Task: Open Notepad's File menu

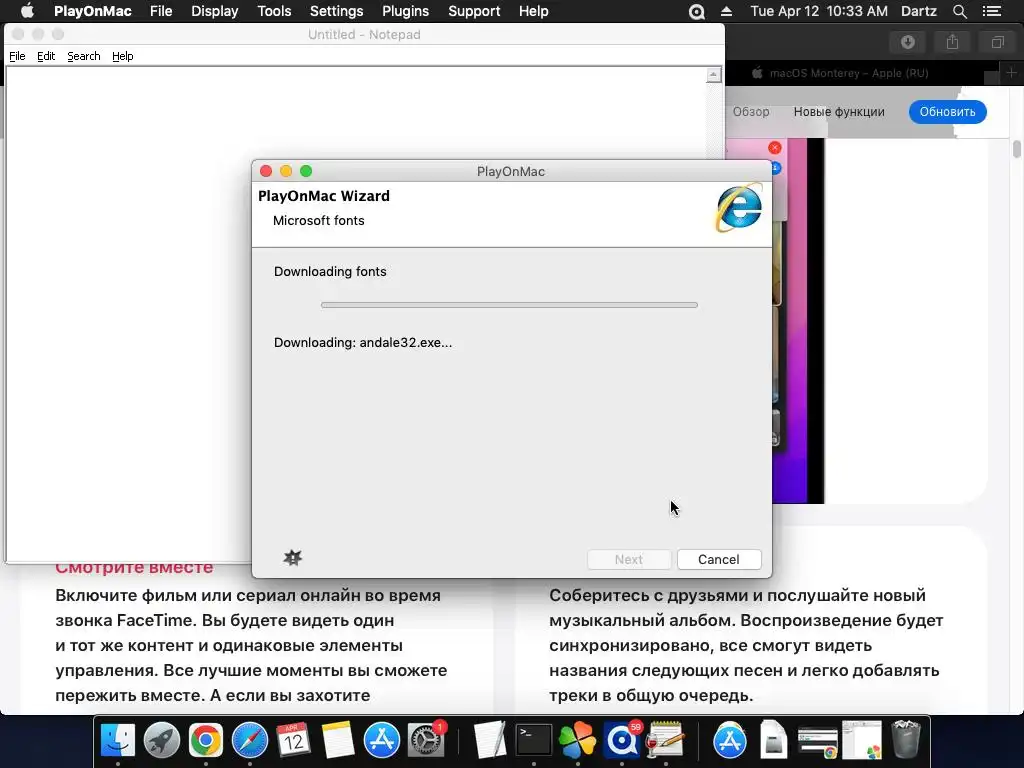Action: point(17,56)
